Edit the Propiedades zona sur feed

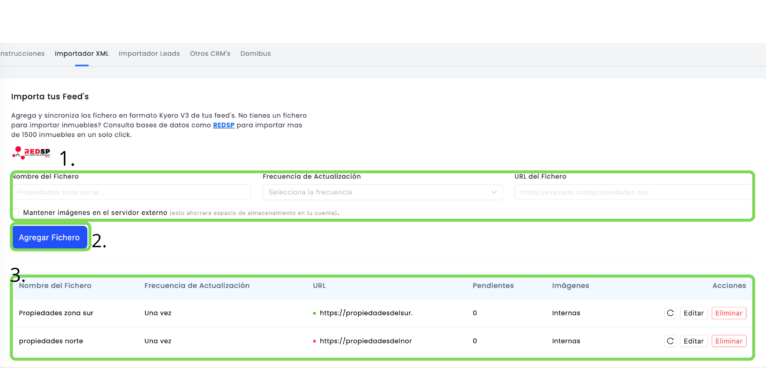click(694, 313)
